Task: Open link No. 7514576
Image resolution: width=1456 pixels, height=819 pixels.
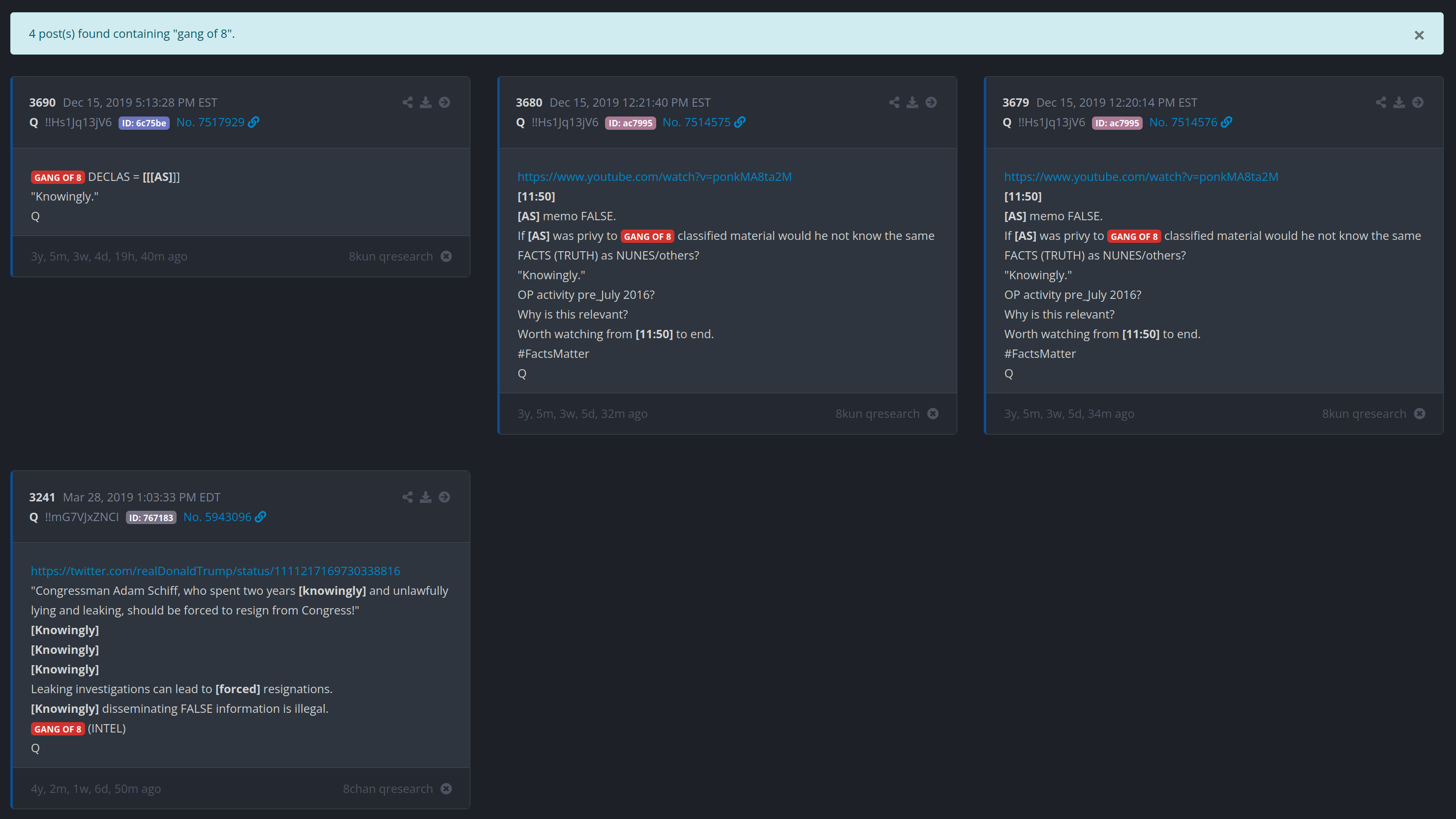Action: [x=1190, y=122]
